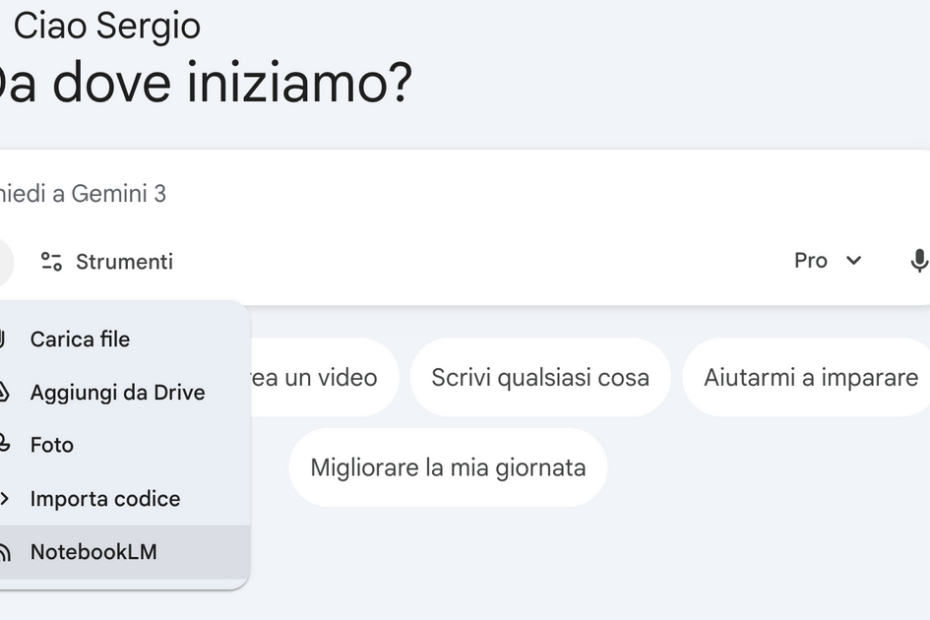Choose Aggiungi da Drive menu entry
Viewport: 930px width, 620px height.
[117, 392]
